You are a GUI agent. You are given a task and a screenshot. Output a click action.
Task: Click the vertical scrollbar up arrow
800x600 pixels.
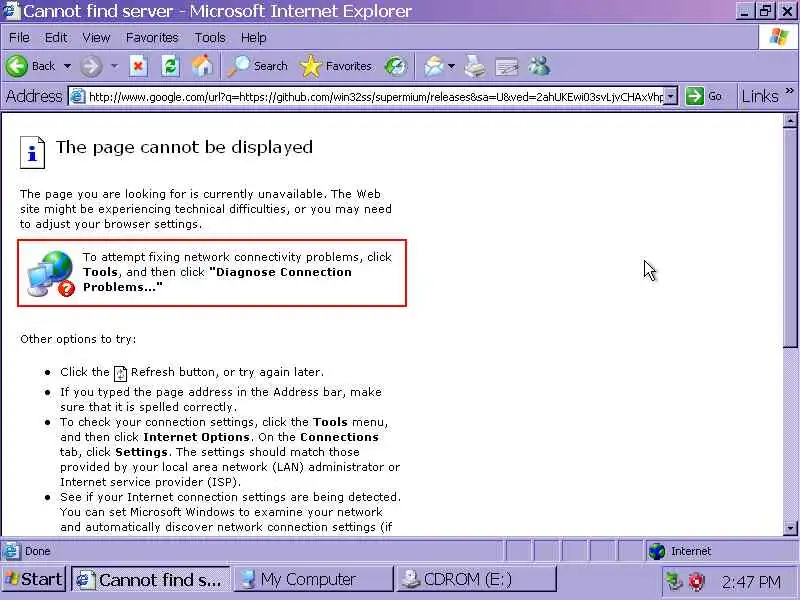(x=790, y=120)
